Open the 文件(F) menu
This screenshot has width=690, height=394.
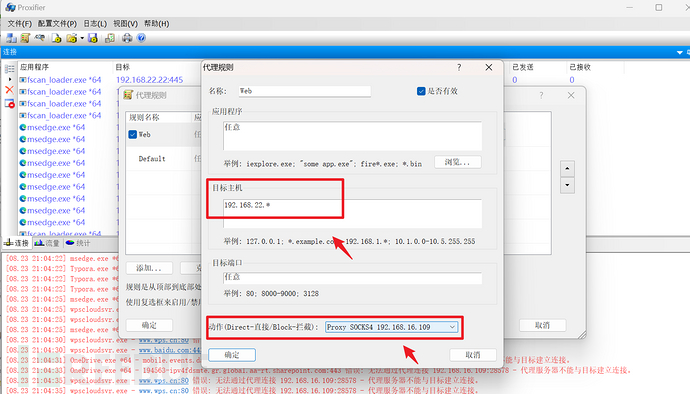click(19, 23)
